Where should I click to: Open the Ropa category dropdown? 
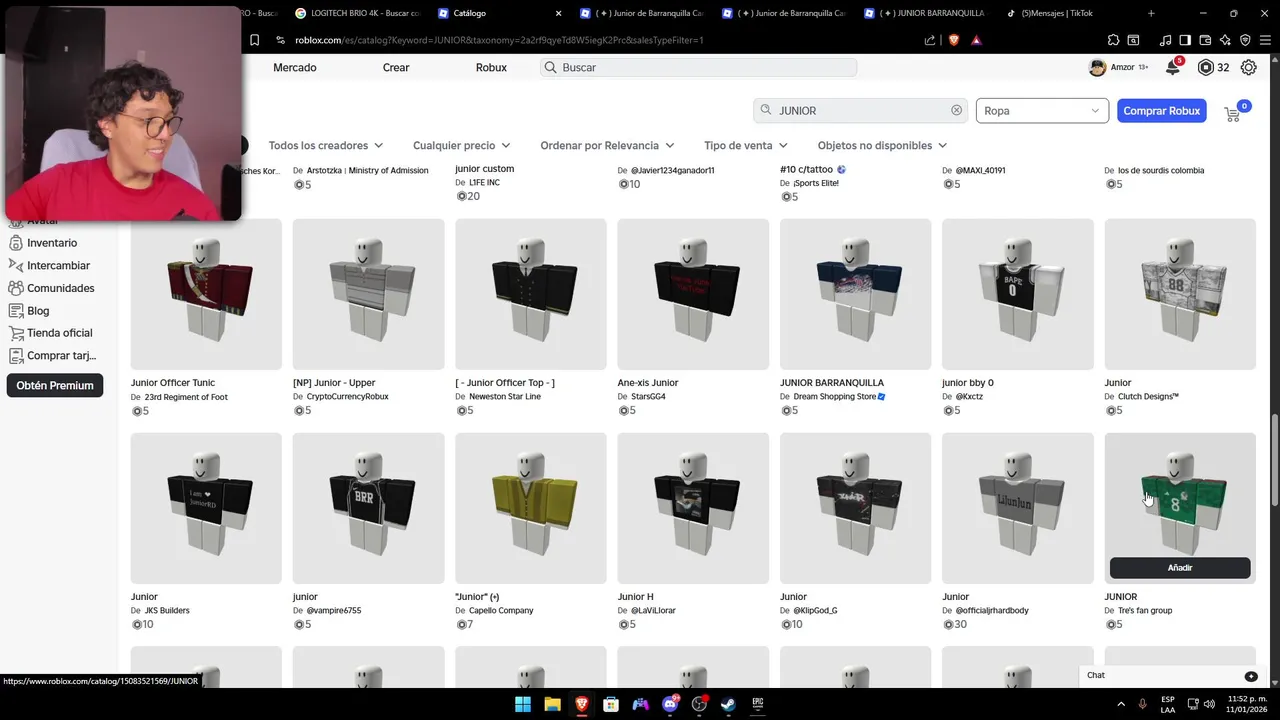(x=1042, y=110)
